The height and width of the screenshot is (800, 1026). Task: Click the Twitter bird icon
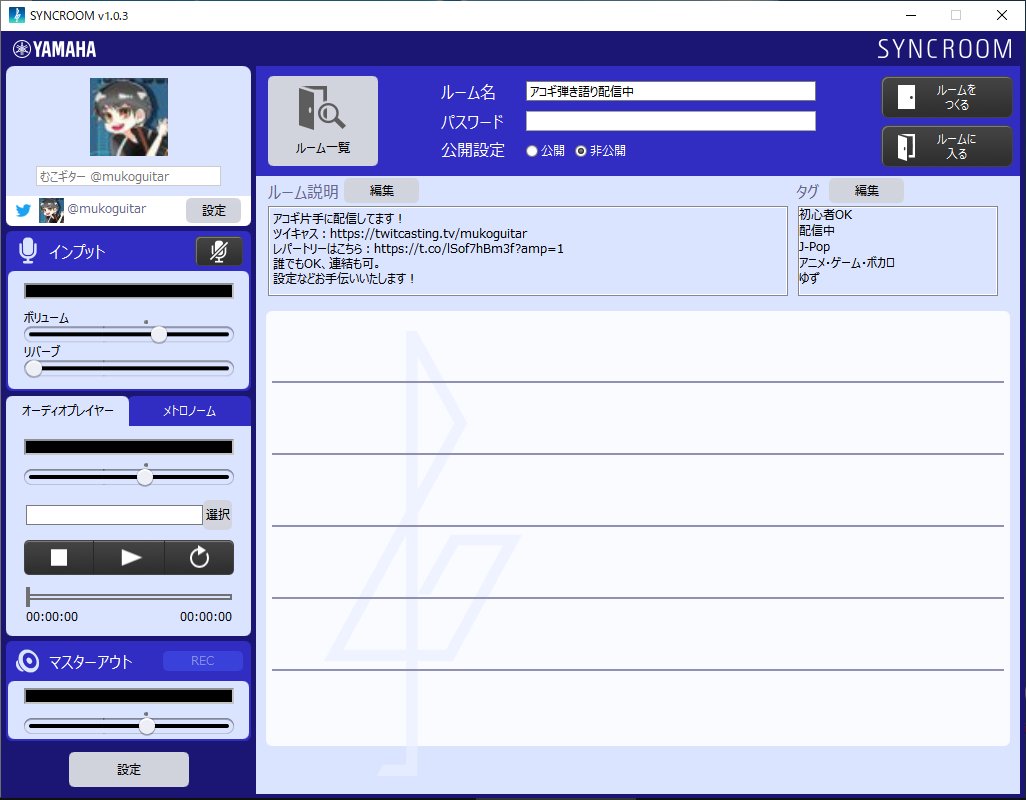24,211
